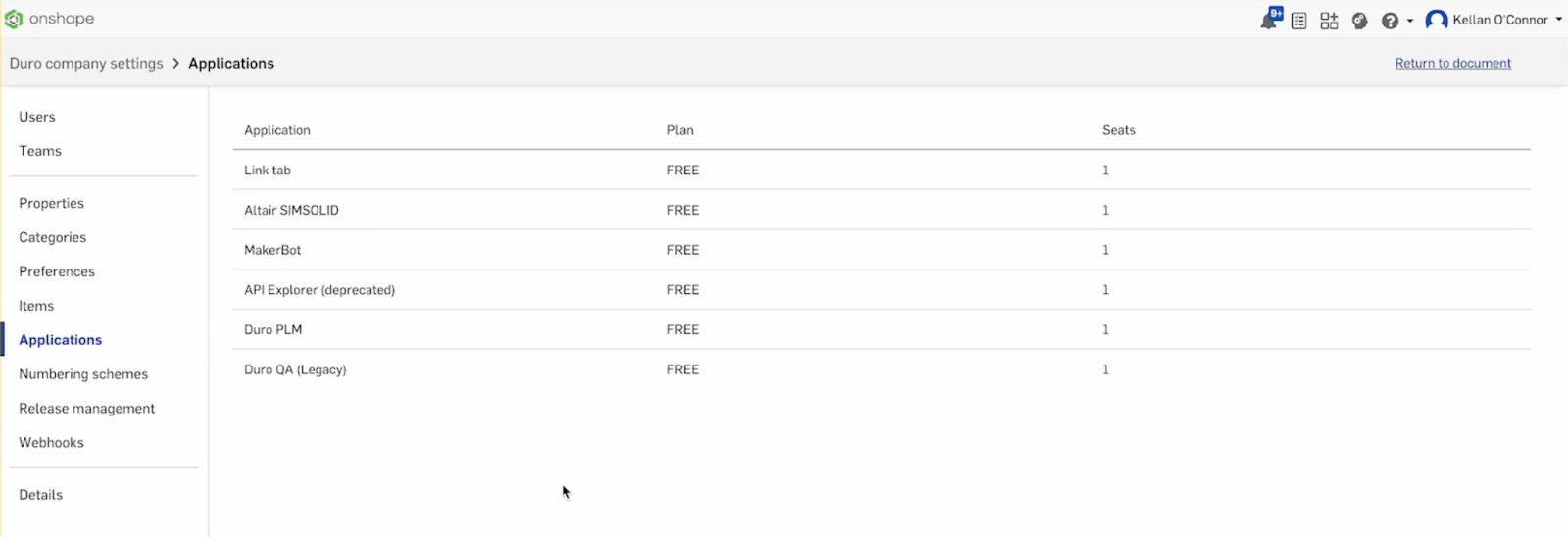The image size is (1568, 537).
Task: Select Release management in sidebar
Action: click(x=86, y=409)
